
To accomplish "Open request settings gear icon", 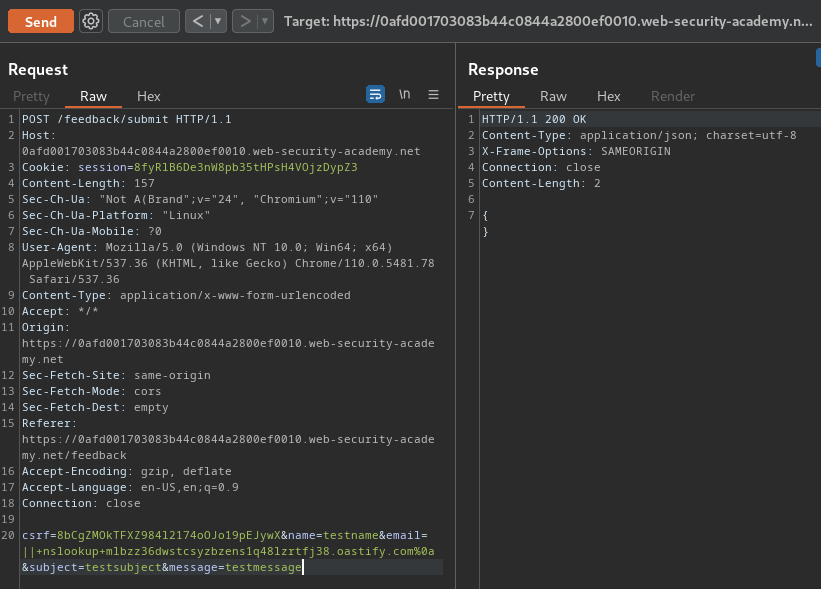I will coord(91,21).
